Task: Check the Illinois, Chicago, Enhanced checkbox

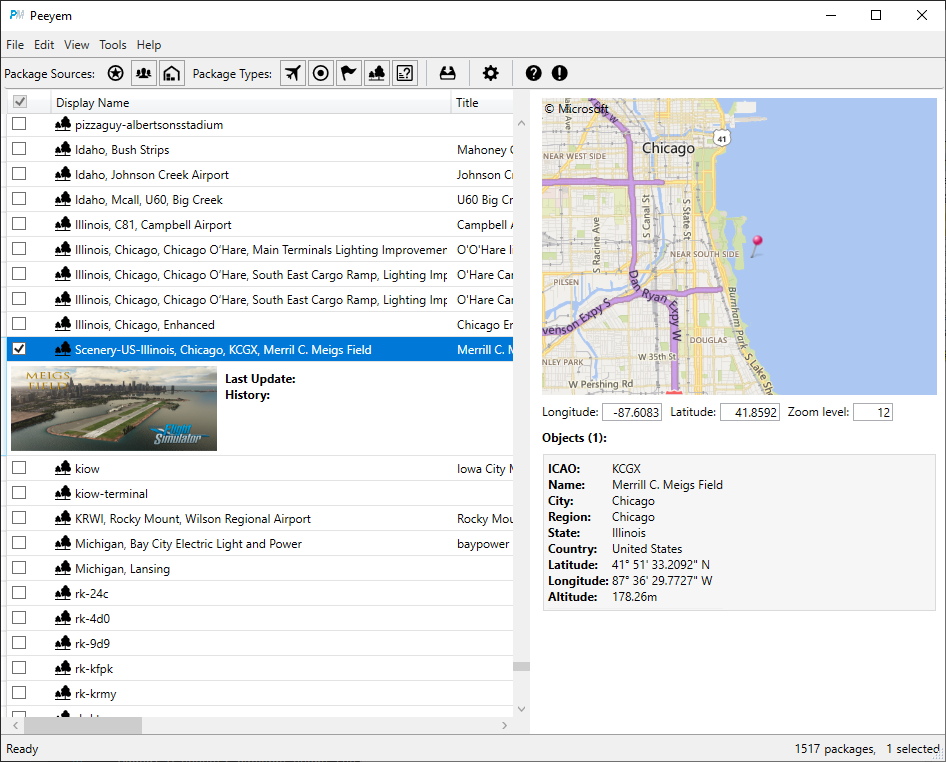Action: (x=19, y=324)
